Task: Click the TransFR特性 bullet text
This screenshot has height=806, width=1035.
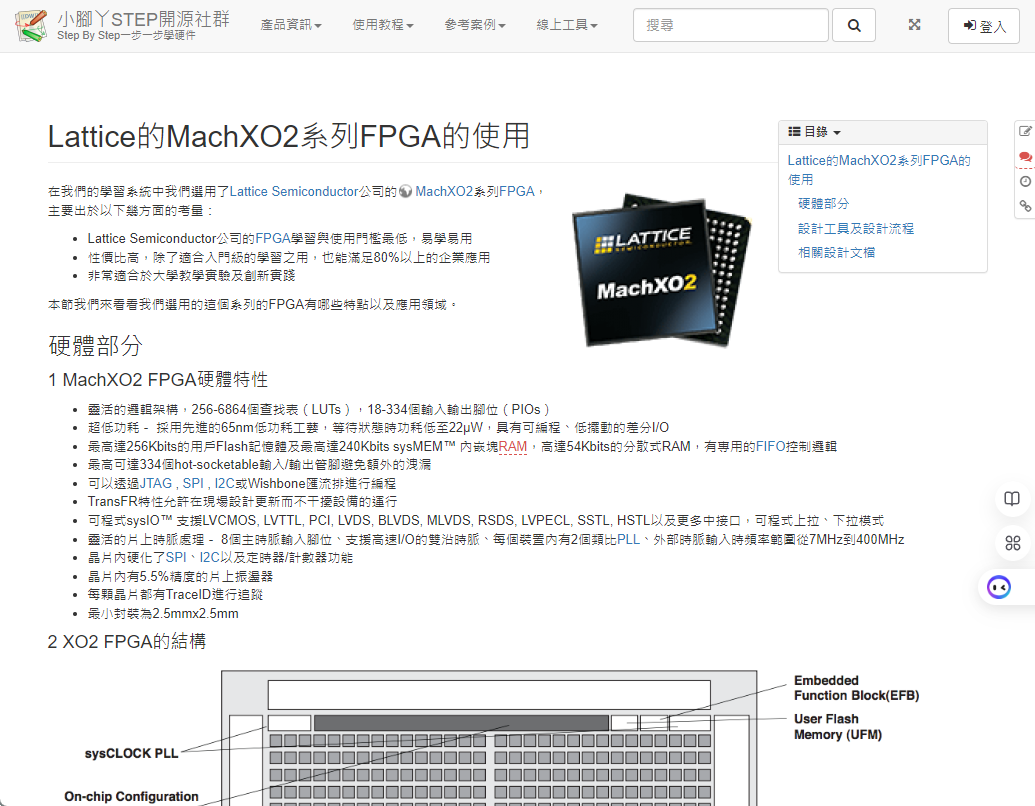Action: (x=242, y=502)
